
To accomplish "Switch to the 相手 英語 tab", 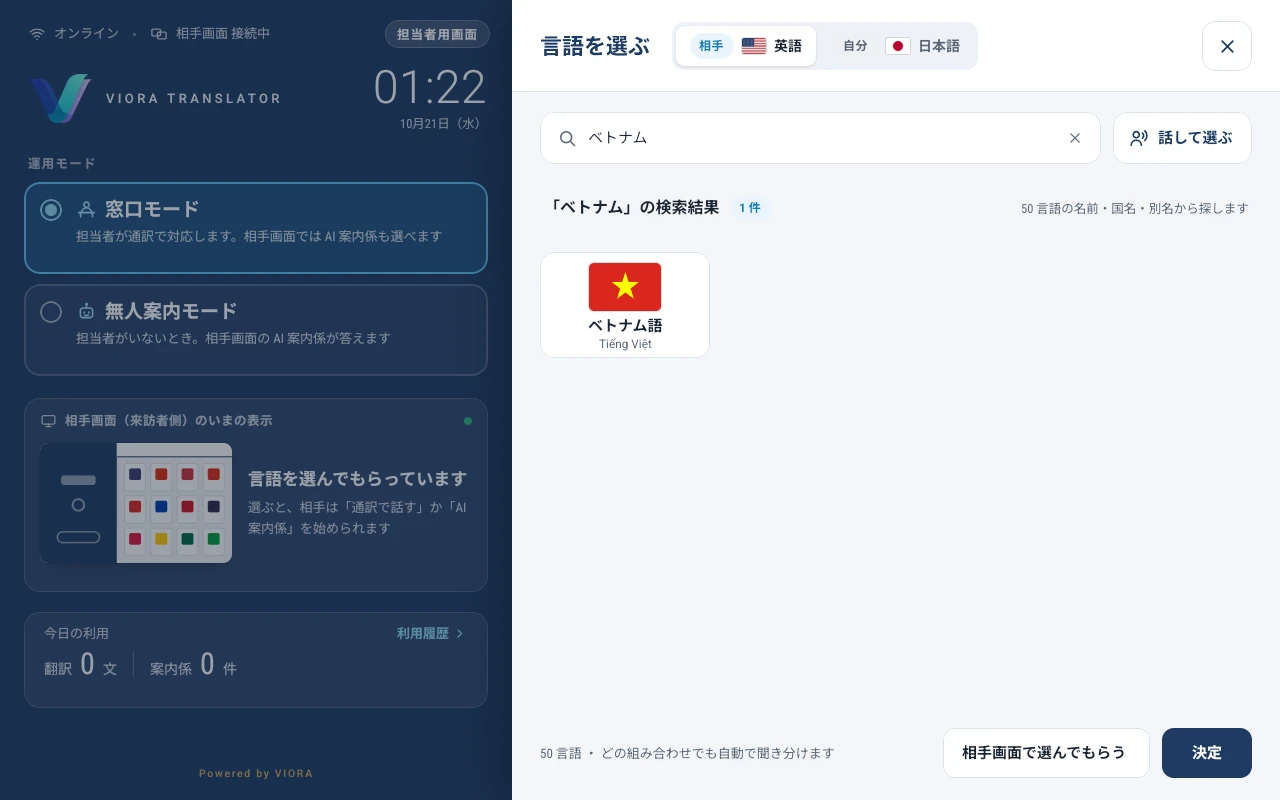I will point(746,46).
